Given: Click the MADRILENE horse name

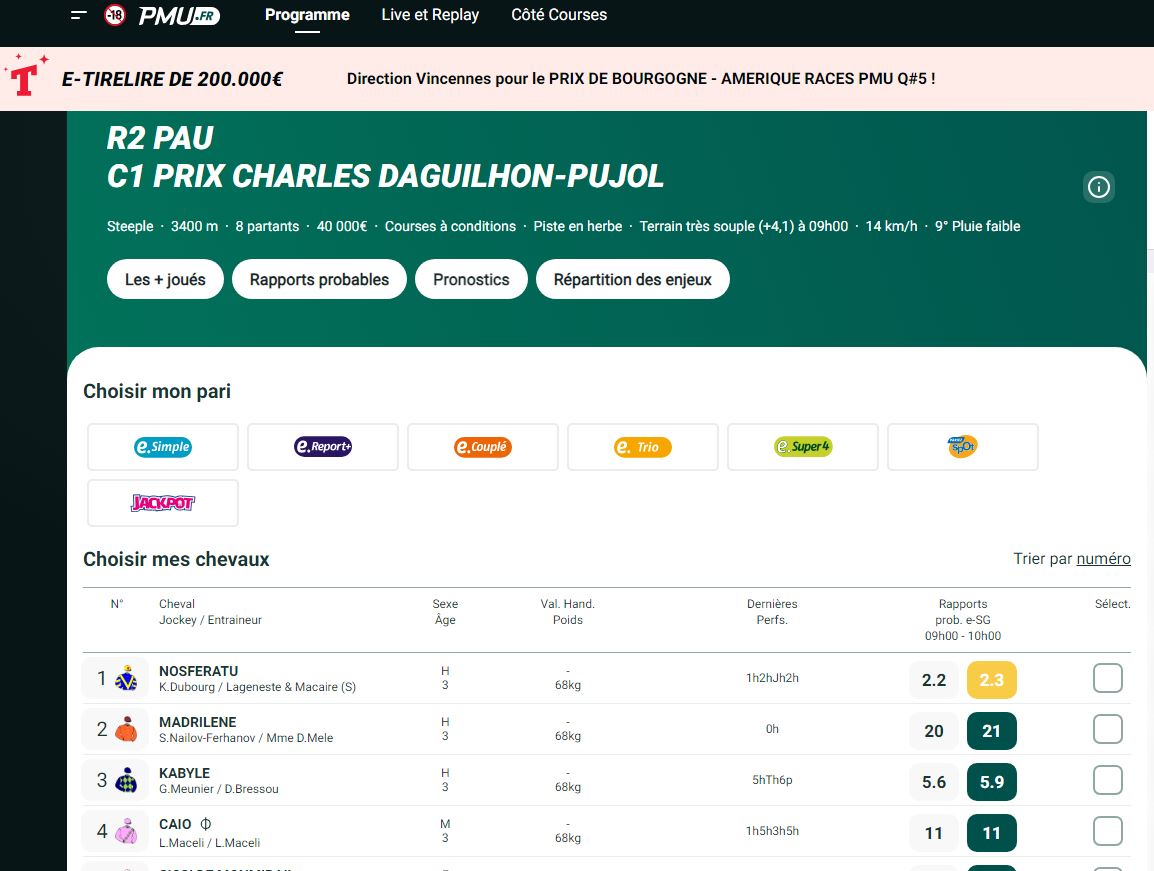Looking at the screenshot, I should click(x=197, y=722).
